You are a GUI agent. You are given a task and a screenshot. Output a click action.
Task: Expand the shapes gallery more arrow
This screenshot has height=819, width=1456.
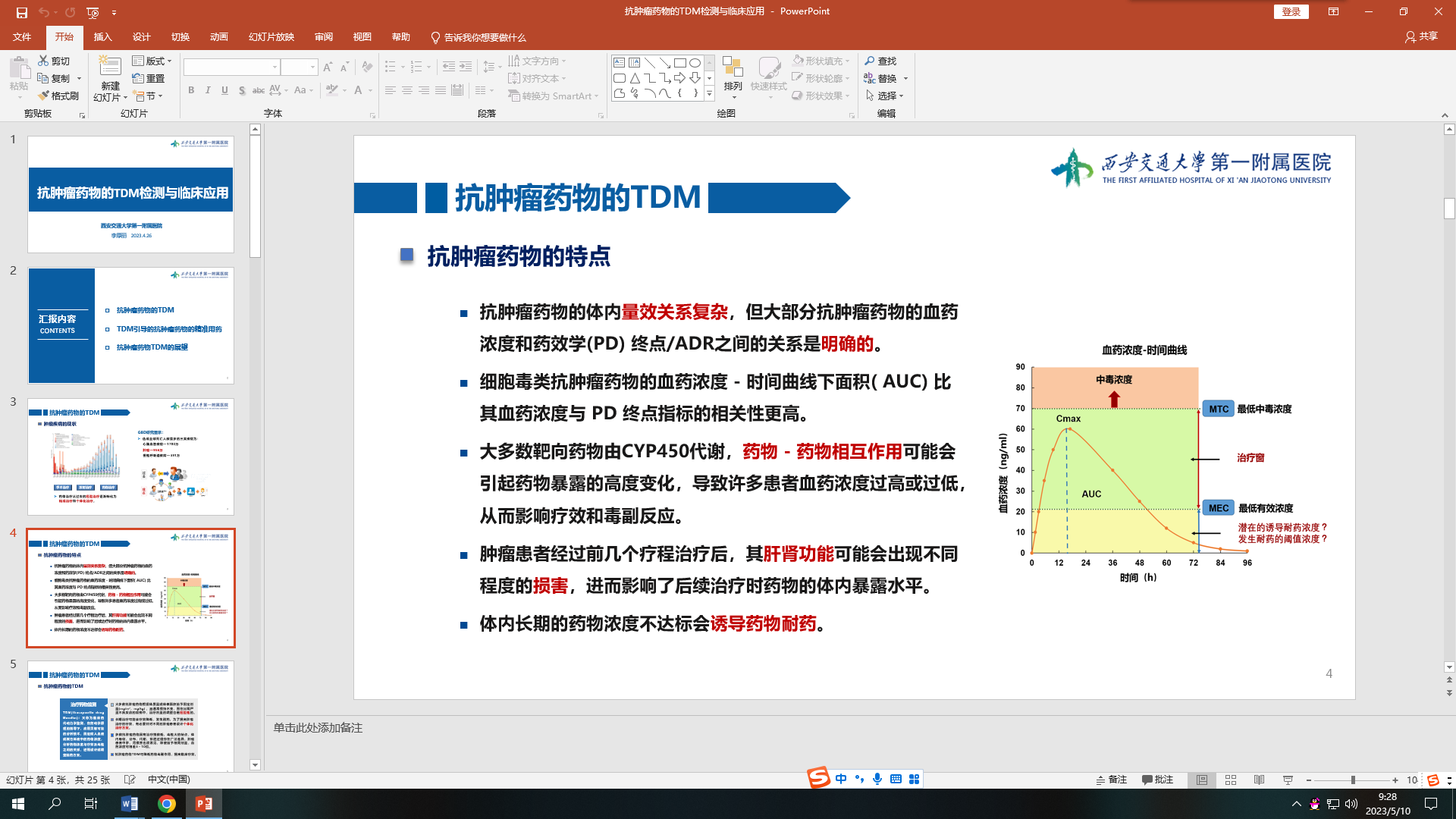pyautogui.click(x=710, y=94)
